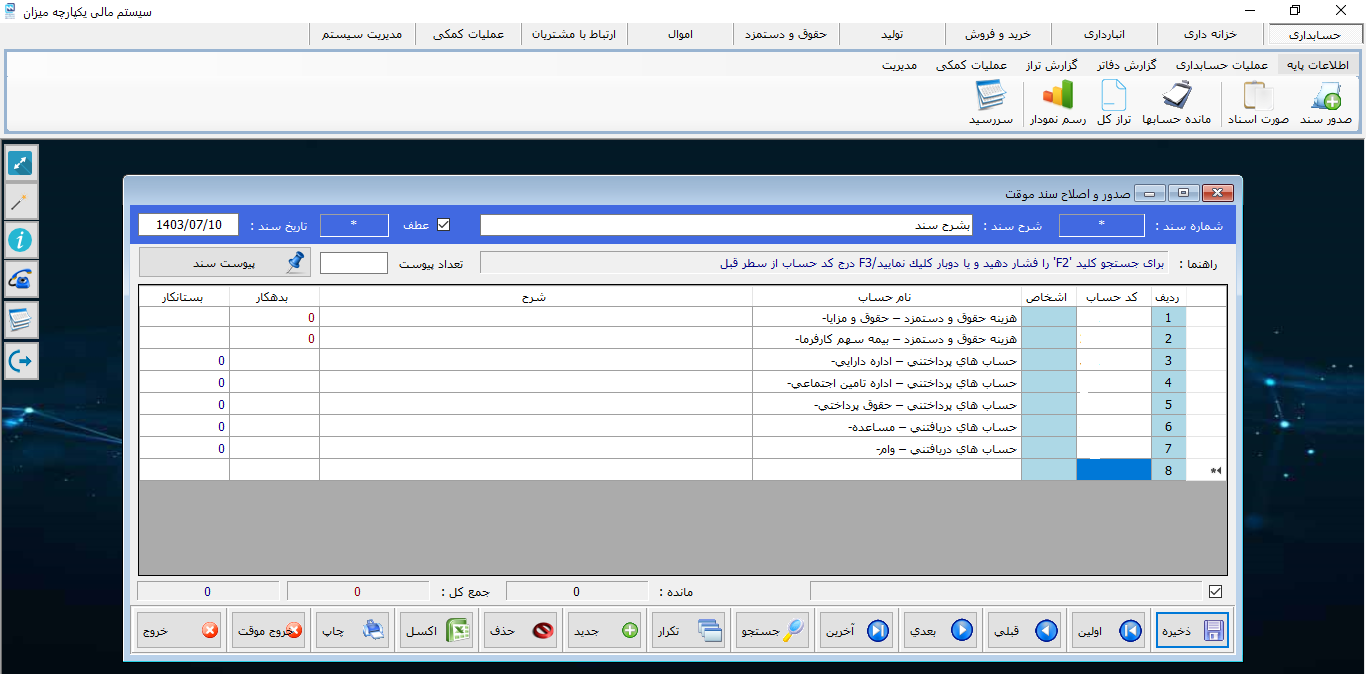This screenshot has height=674, width=1366.
Task: Open the حقوق و دستمزد menu
Action: click(x=787, y=33)
